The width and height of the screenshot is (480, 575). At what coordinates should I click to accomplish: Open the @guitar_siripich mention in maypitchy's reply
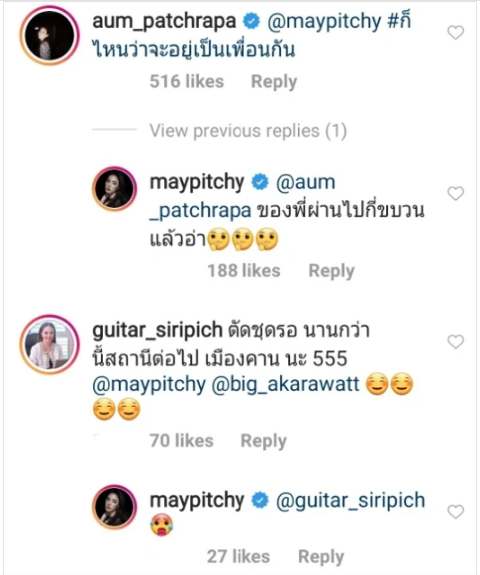click(350, 501)
